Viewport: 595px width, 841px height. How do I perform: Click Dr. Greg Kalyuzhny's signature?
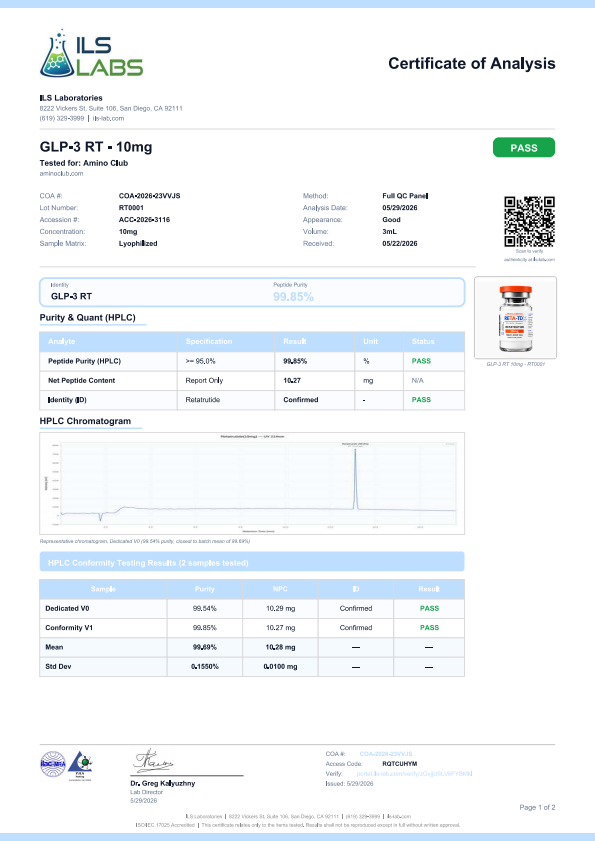153,761
